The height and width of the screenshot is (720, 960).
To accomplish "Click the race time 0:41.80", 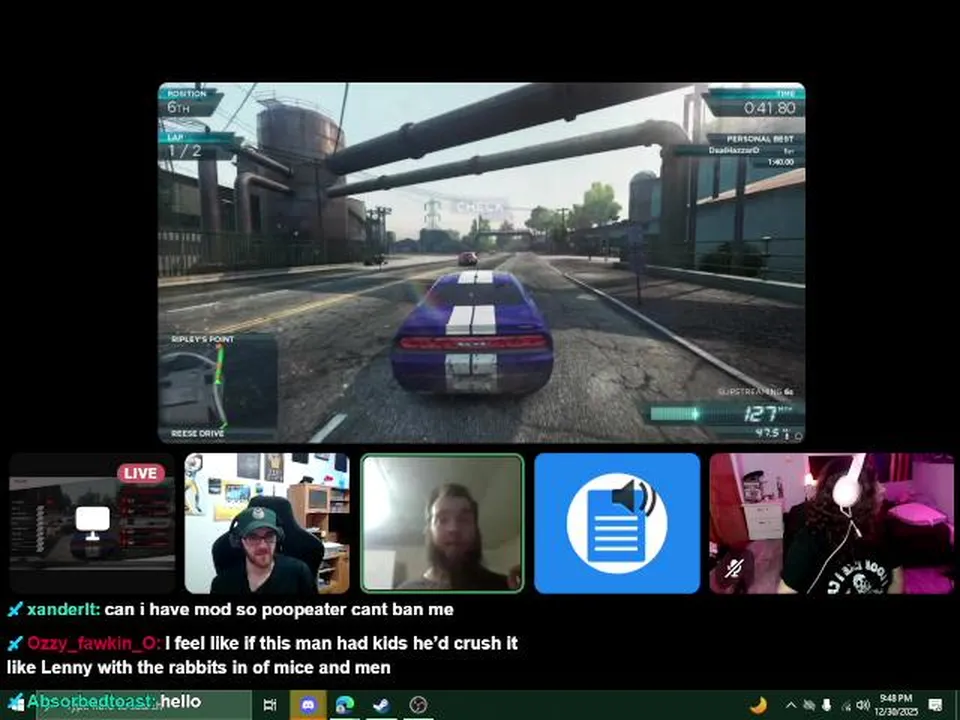I will [x=770, y=108].
